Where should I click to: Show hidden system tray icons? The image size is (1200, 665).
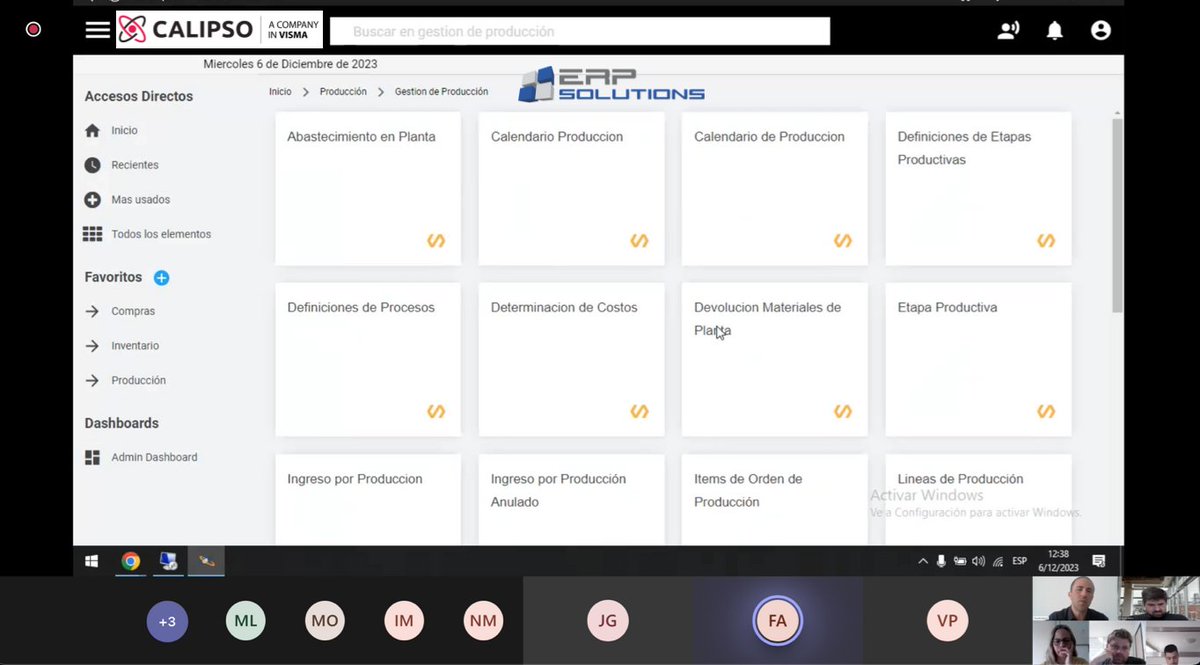point(923,561)
